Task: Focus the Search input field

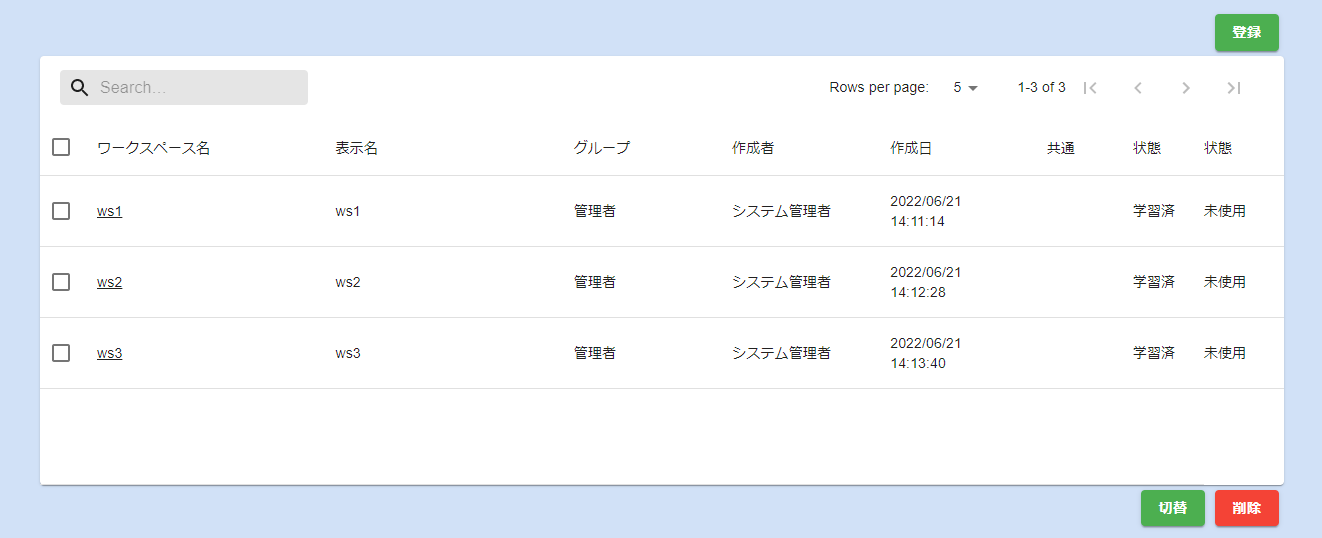Action: tap(198, 88)
